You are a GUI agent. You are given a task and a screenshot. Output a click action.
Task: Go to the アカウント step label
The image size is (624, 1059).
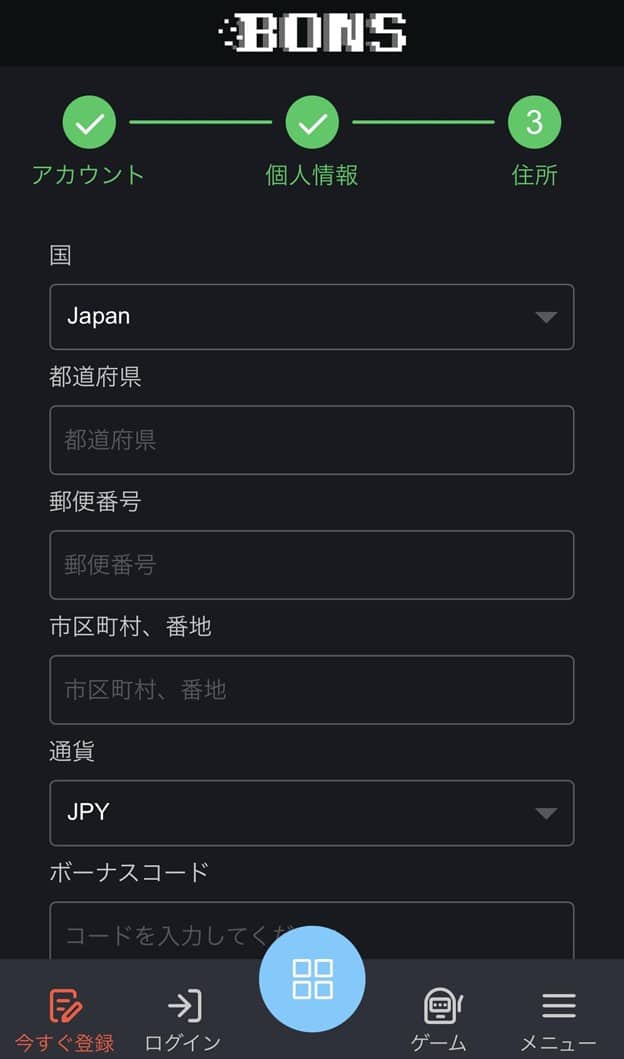point(88,175)
